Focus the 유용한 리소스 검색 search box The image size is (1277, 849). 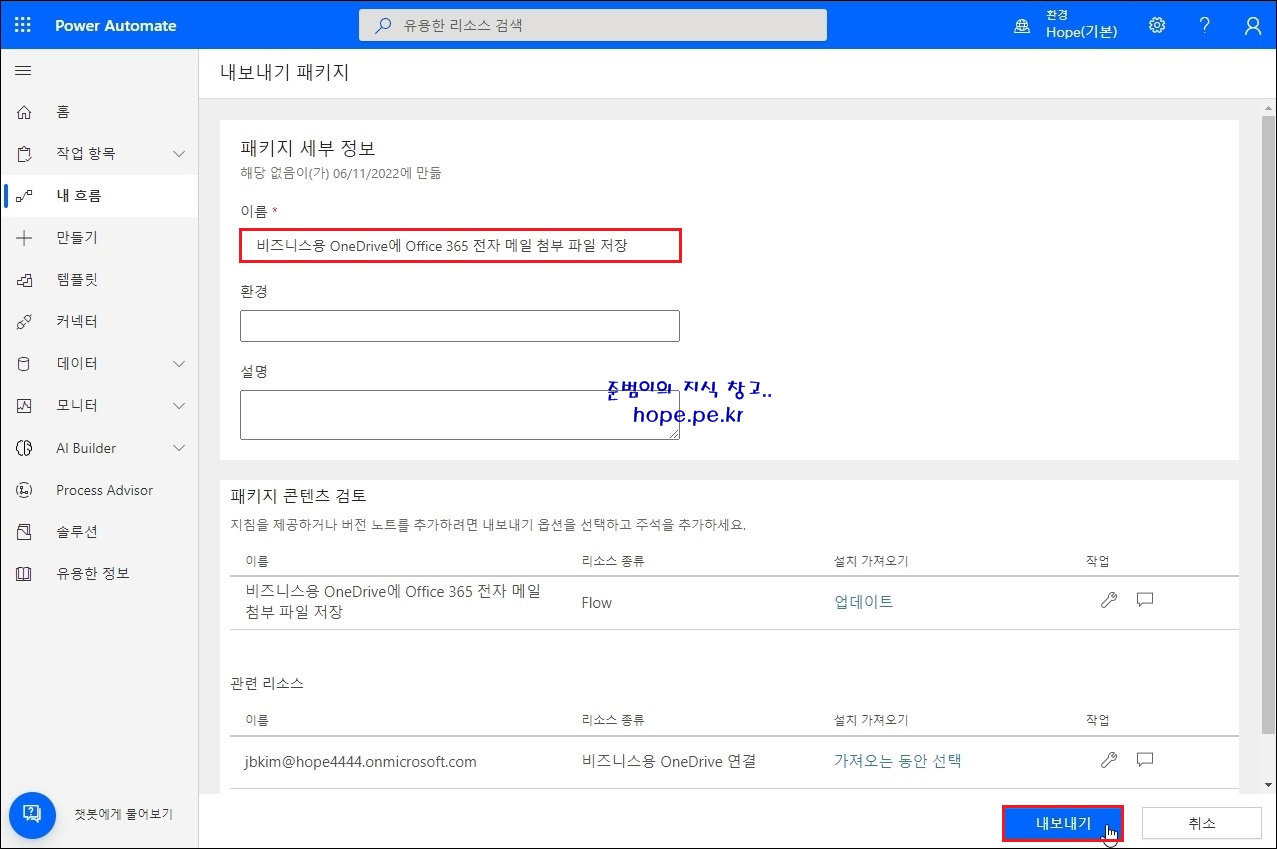click(x=593, y=25)
